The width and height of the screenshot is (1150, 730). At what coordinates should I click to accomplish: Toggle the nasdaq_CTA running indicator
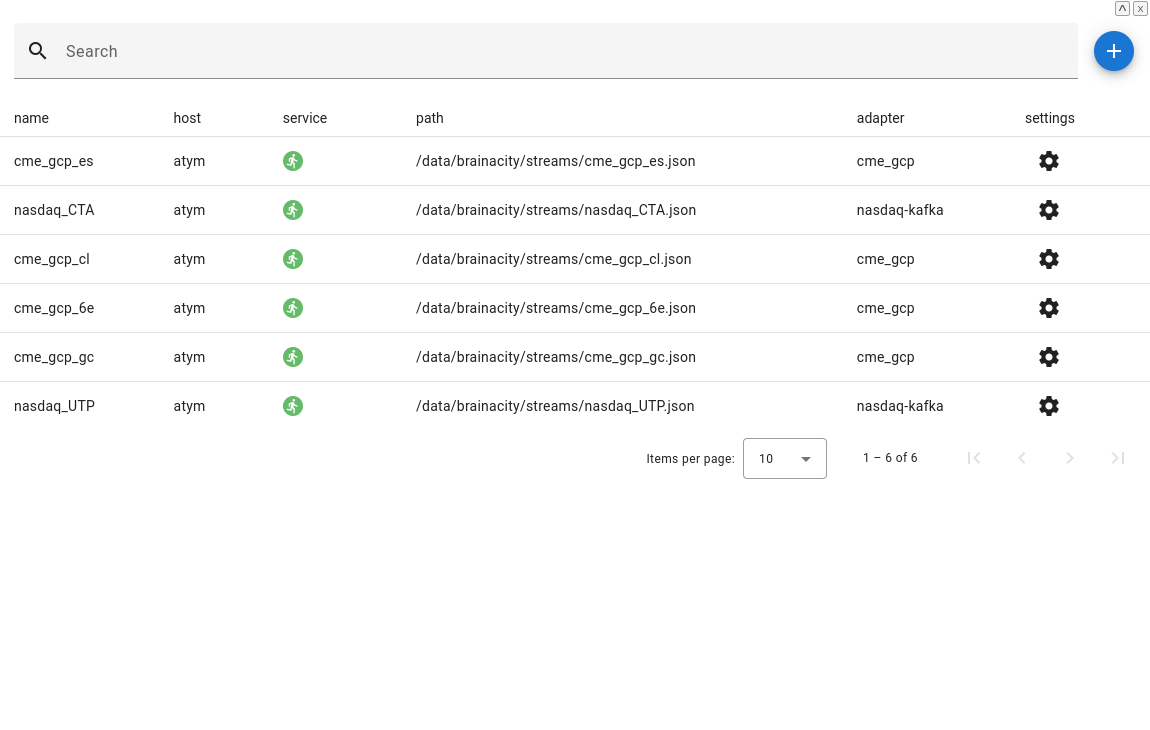point(293,210)
